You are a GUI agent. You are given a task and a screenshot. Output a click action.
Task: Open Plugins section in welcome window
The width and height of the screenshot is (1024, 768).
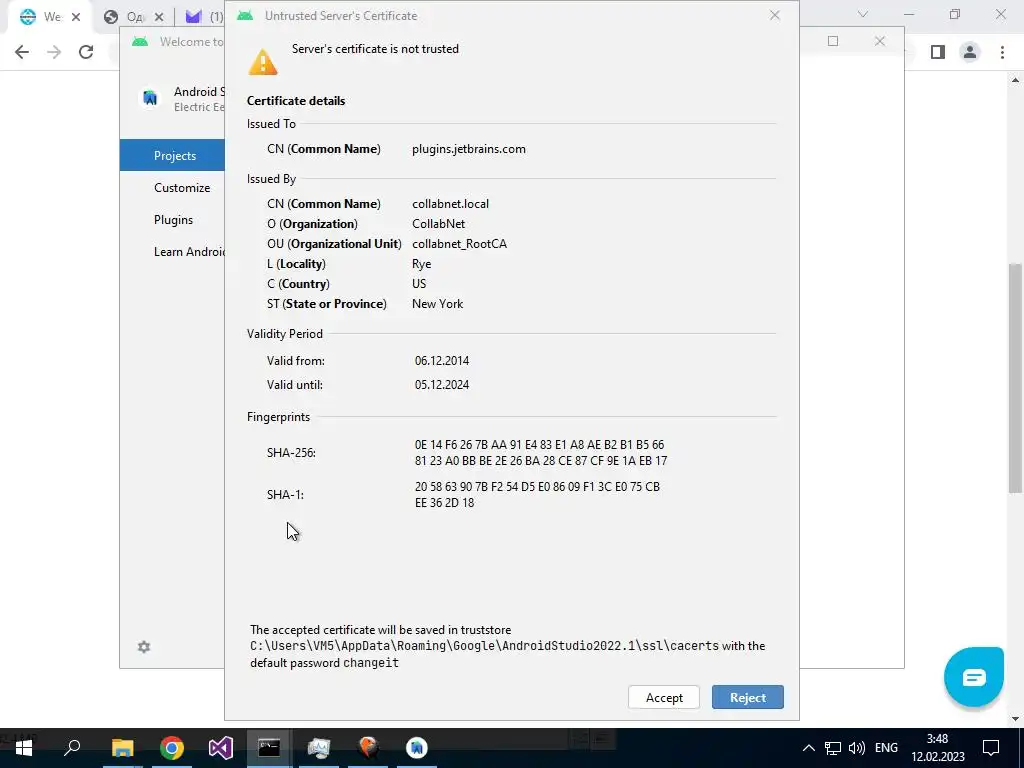coord(172,219)
